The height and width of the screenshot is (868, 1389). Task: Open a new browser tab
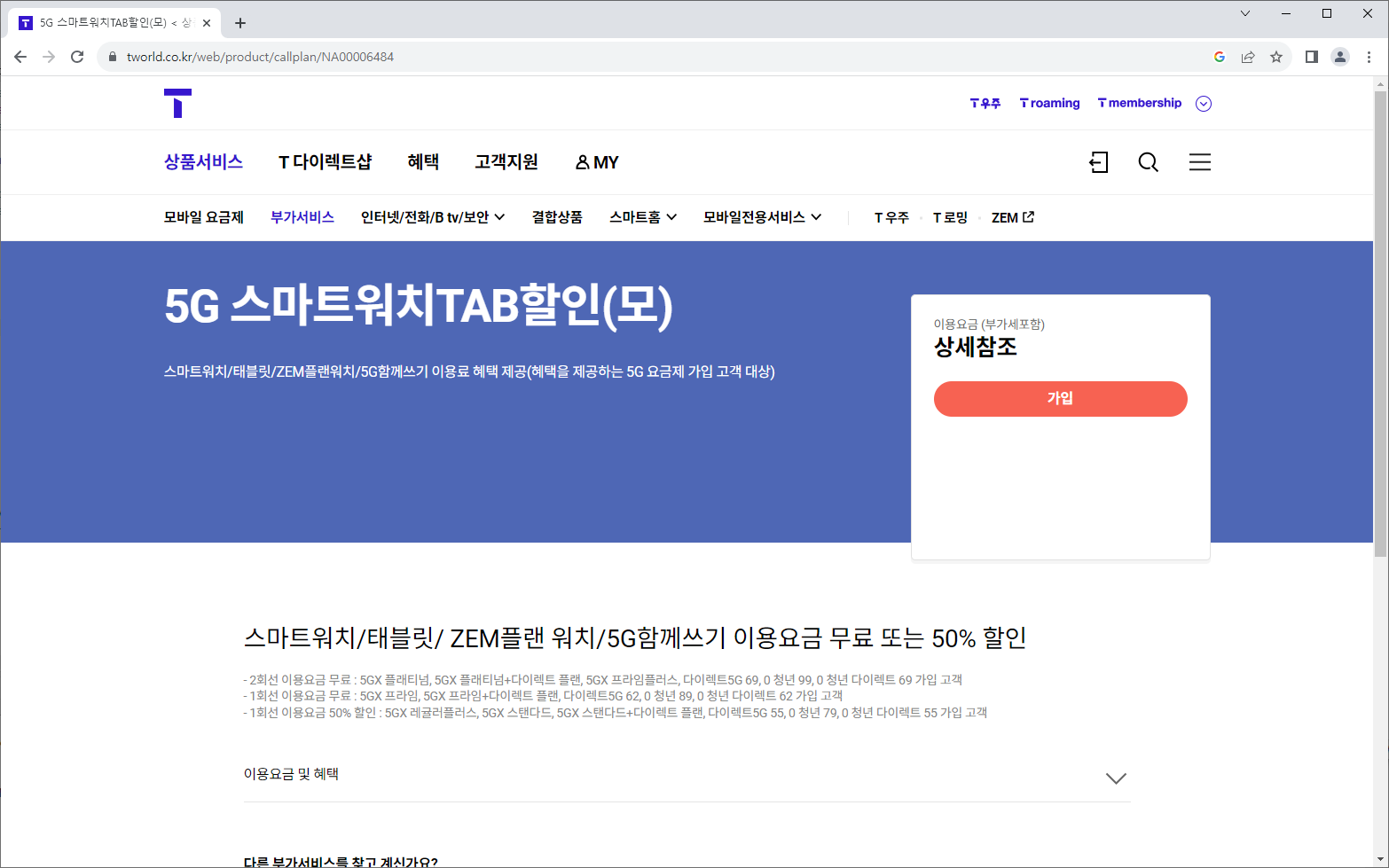(x=240, y=23)
